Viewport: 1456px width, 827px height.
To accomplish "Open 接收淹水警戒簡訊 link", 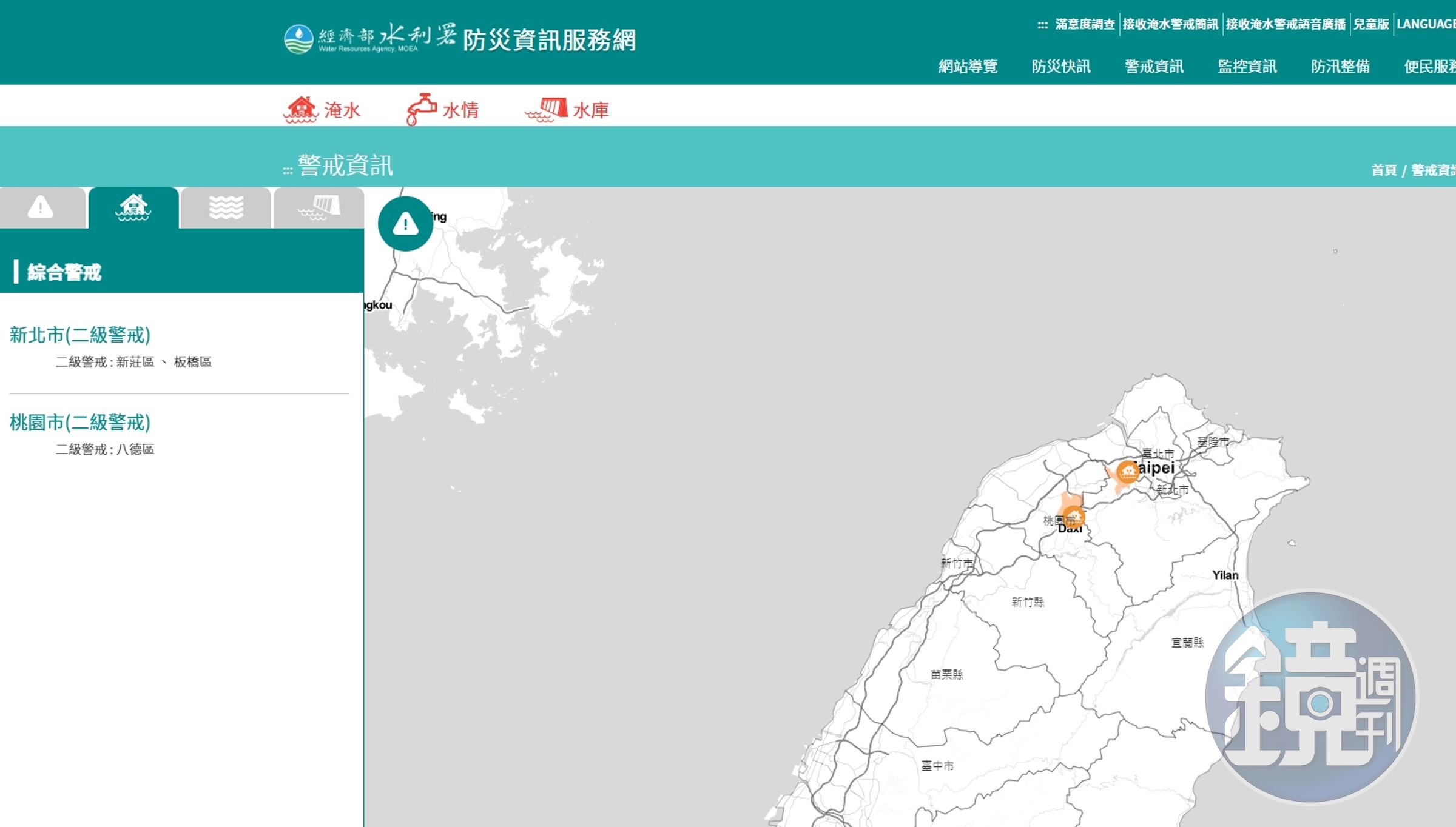I will (x=1170, y=24).
